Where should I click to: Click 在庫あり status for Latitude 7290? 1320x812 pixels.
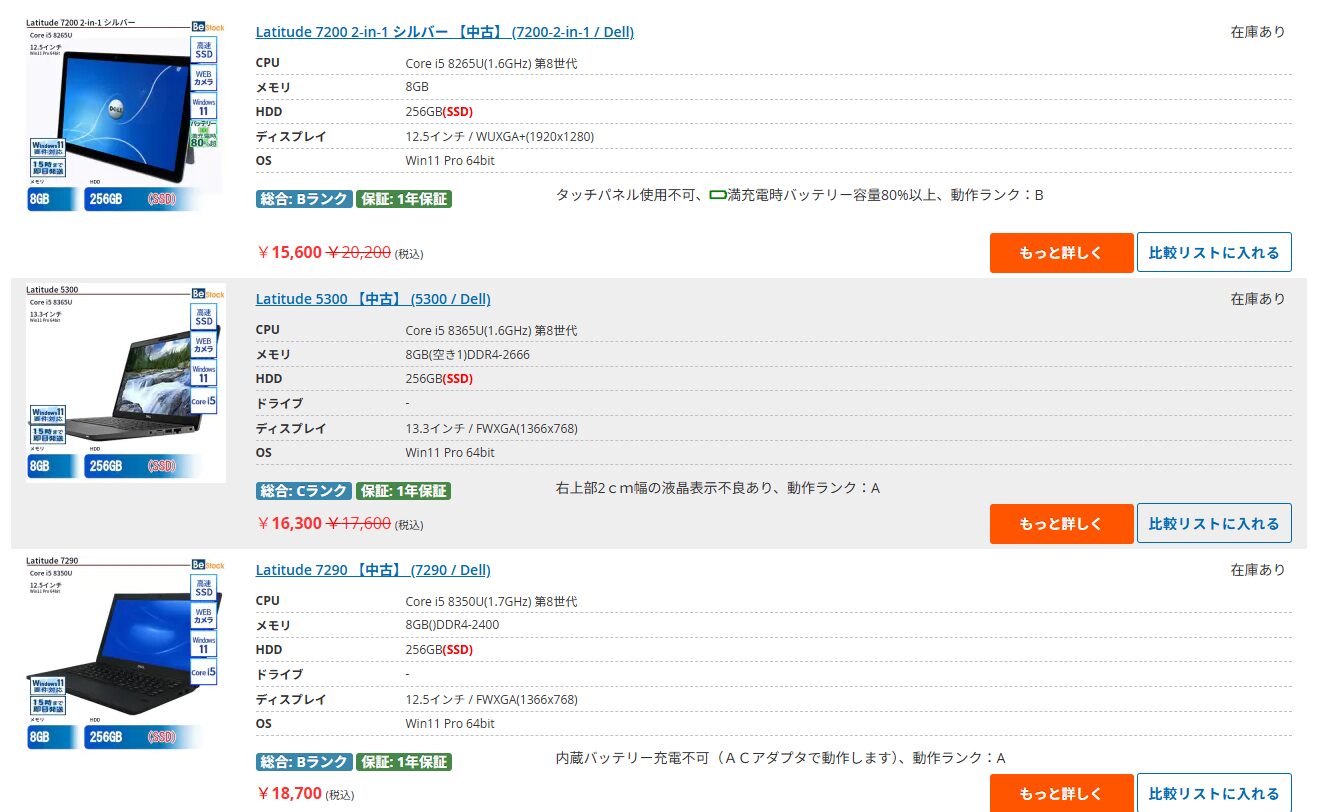tap(1258, 570)
